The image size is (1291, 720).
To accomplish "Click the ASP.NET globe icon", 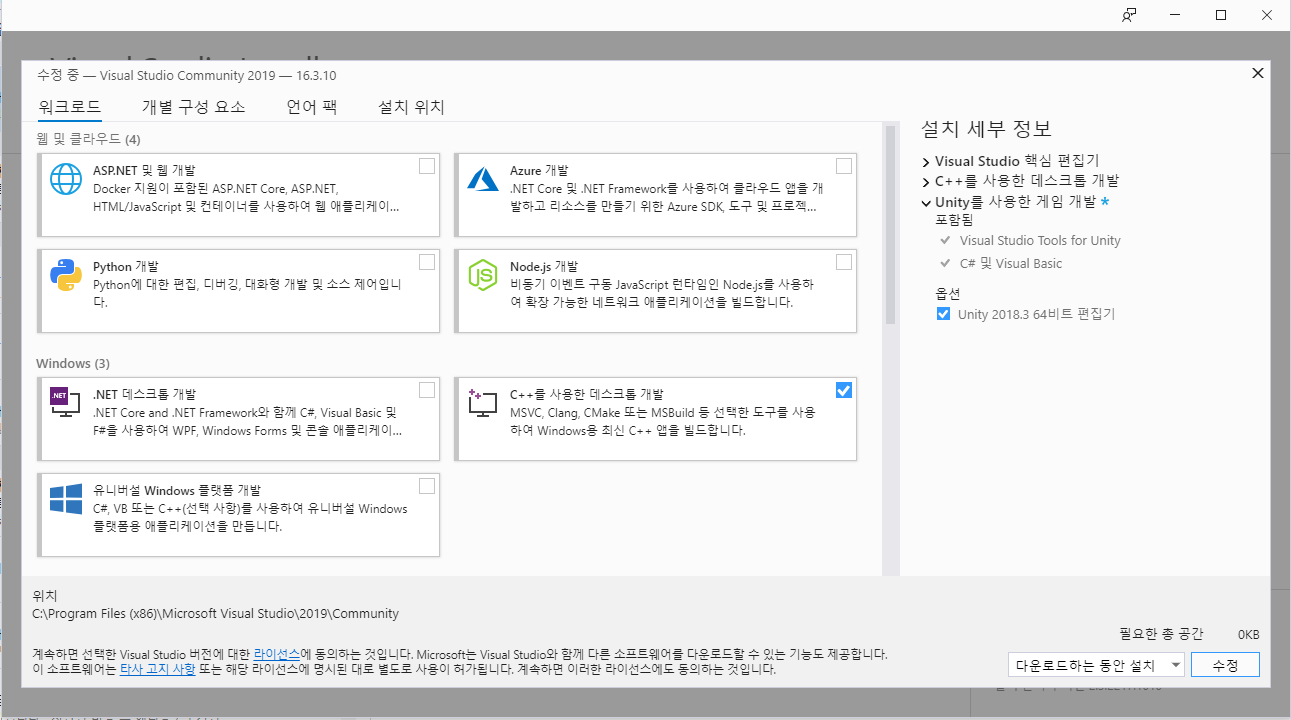I will click(66, 178).
